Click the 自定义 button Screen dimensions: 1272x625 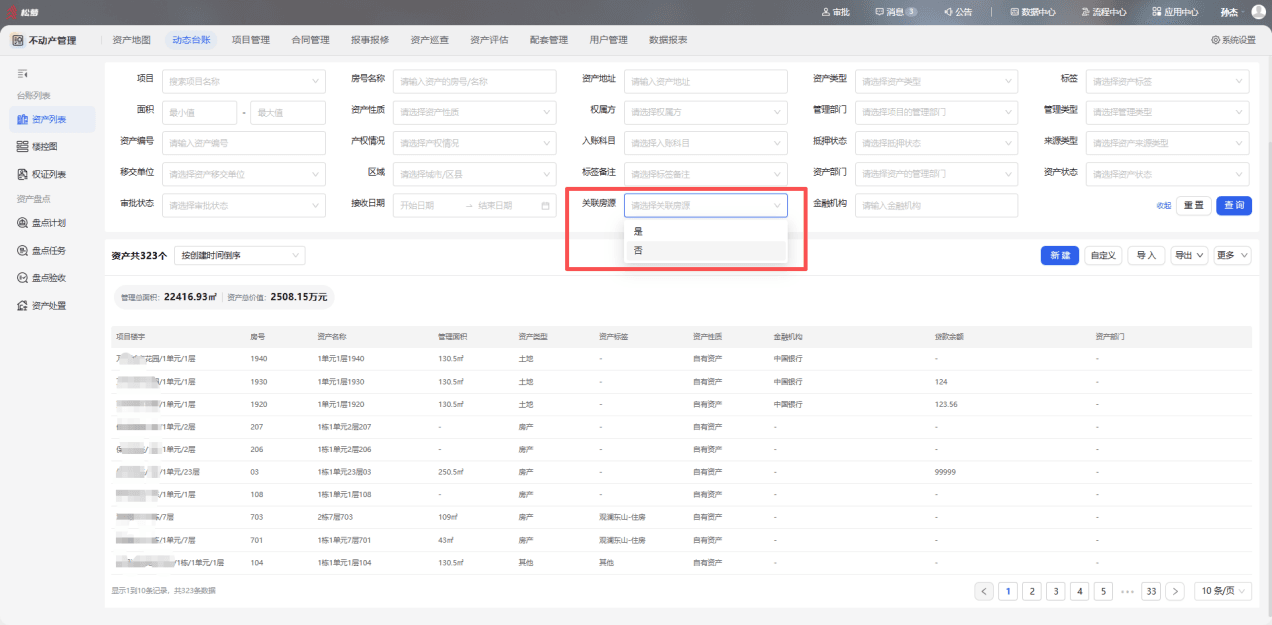[1103, 256]
